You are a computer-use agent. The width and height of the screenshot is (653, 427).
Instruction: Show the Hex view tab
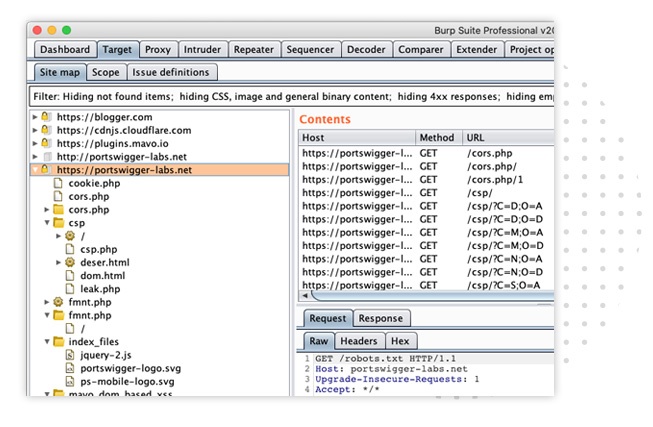click(x=400, y=342)
